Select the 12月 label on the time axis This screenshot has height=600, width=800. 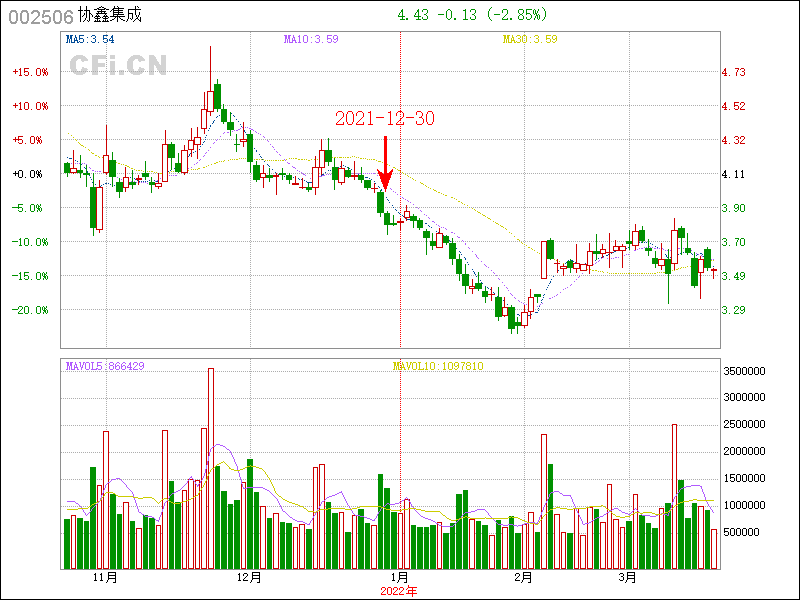click(249, 578)
